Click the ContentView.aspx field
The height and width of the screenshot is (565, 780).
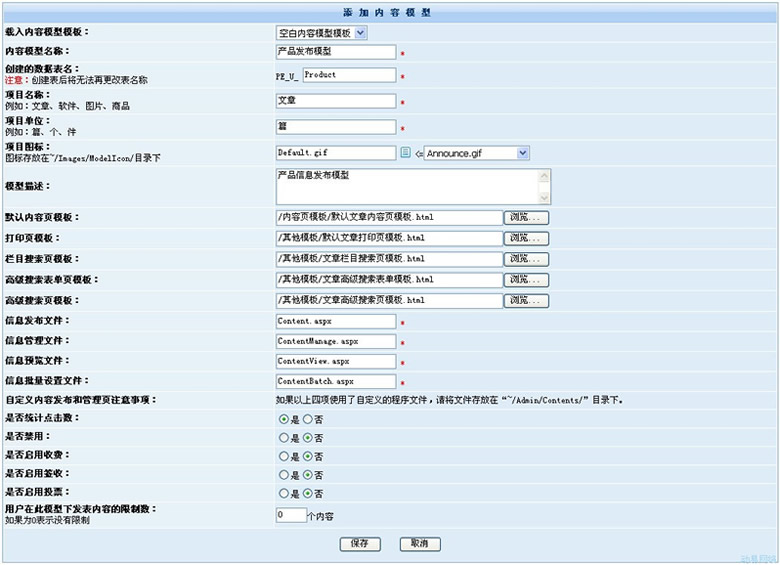point(336,361)
